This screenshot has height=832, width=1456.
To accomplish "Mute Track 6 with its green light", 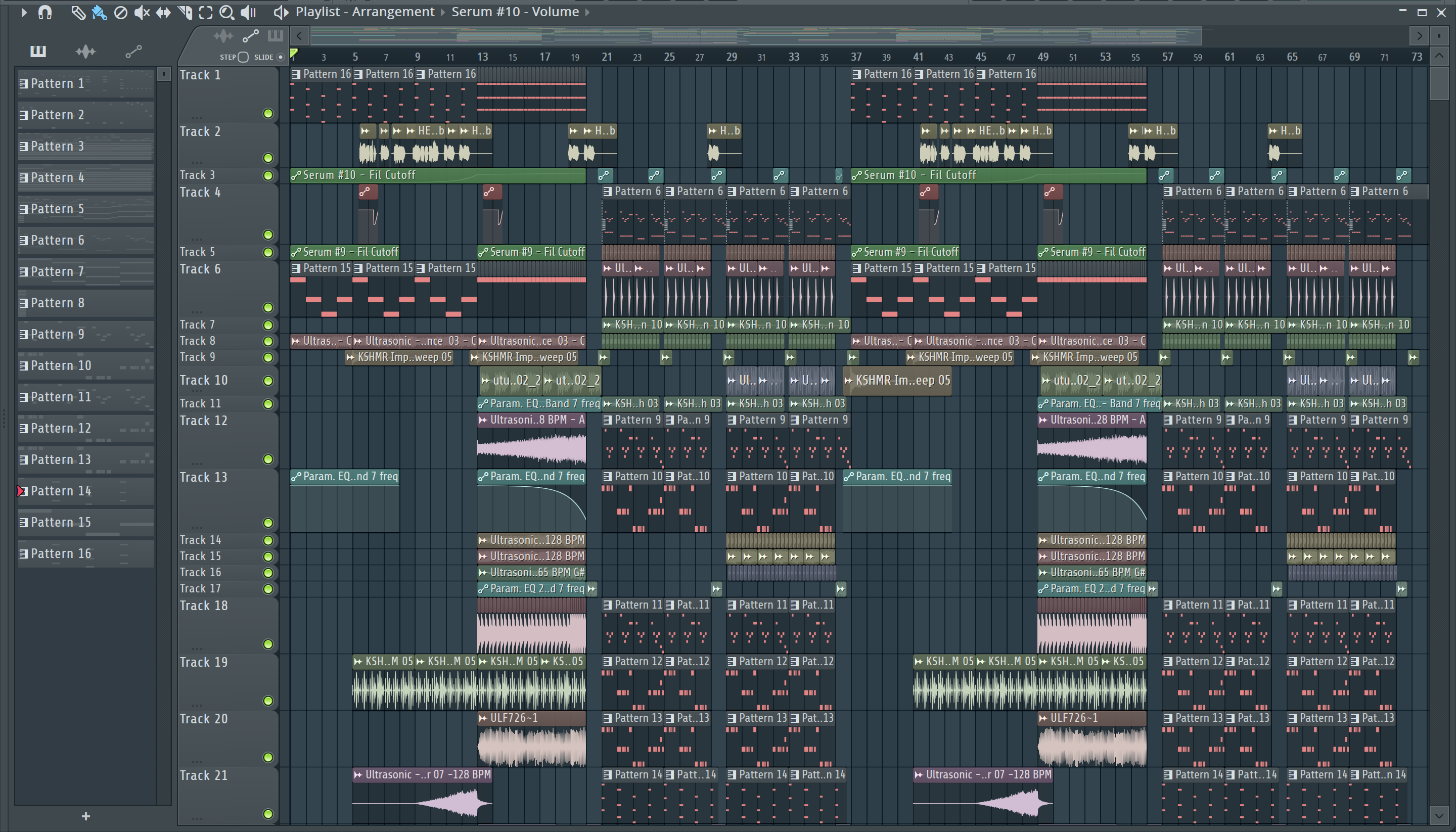I will point(267,308).
